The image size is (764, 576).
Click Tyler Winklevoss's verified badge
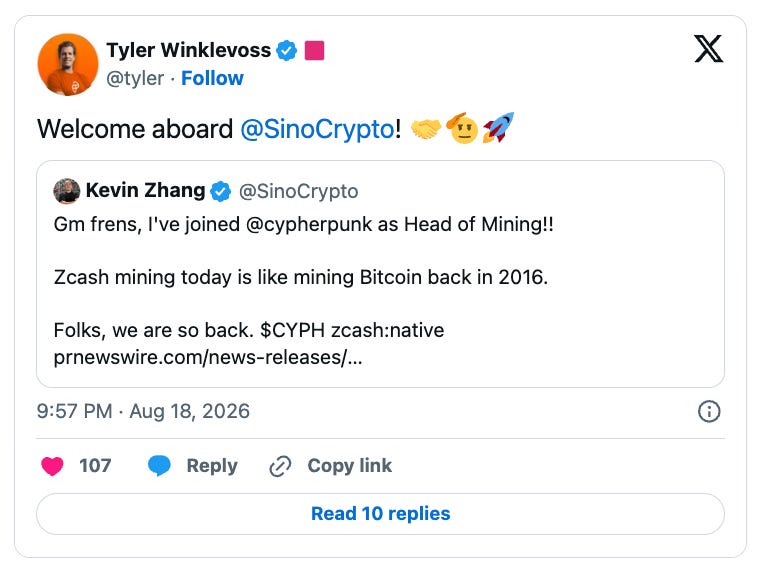pos(286,50)
